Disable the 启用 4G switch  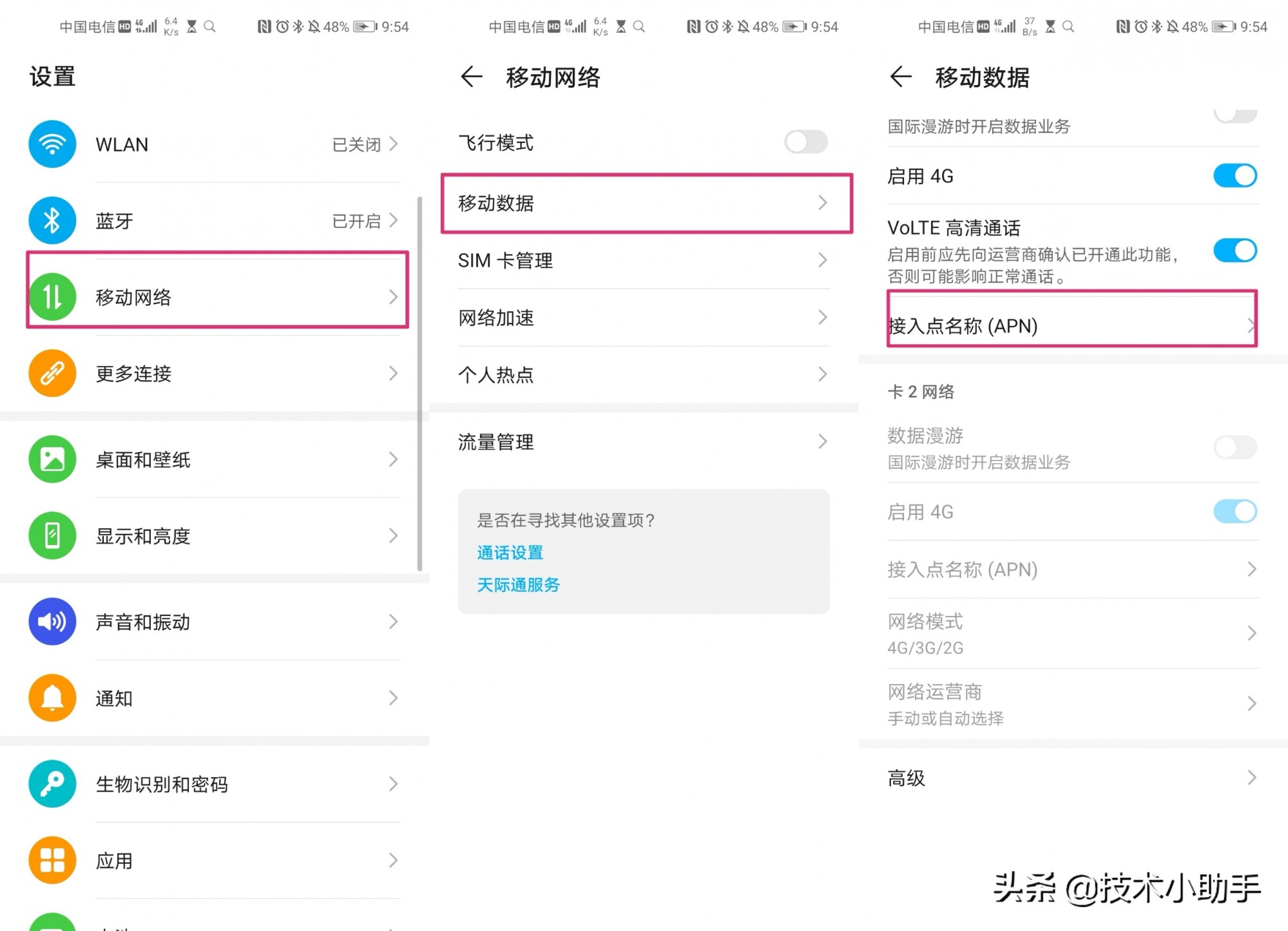tap(1234, 175)
